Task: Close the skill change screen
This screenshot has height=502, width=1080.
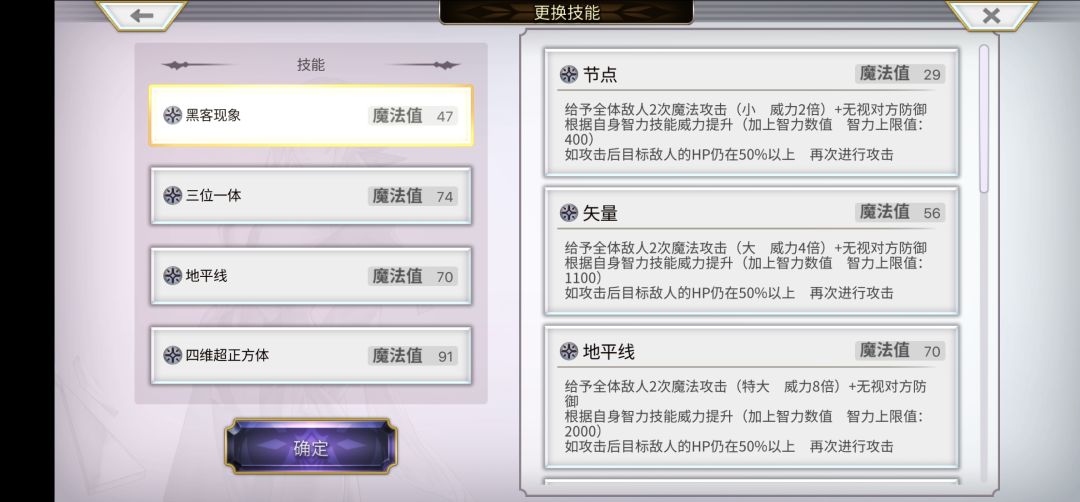Action: (991, 15)
